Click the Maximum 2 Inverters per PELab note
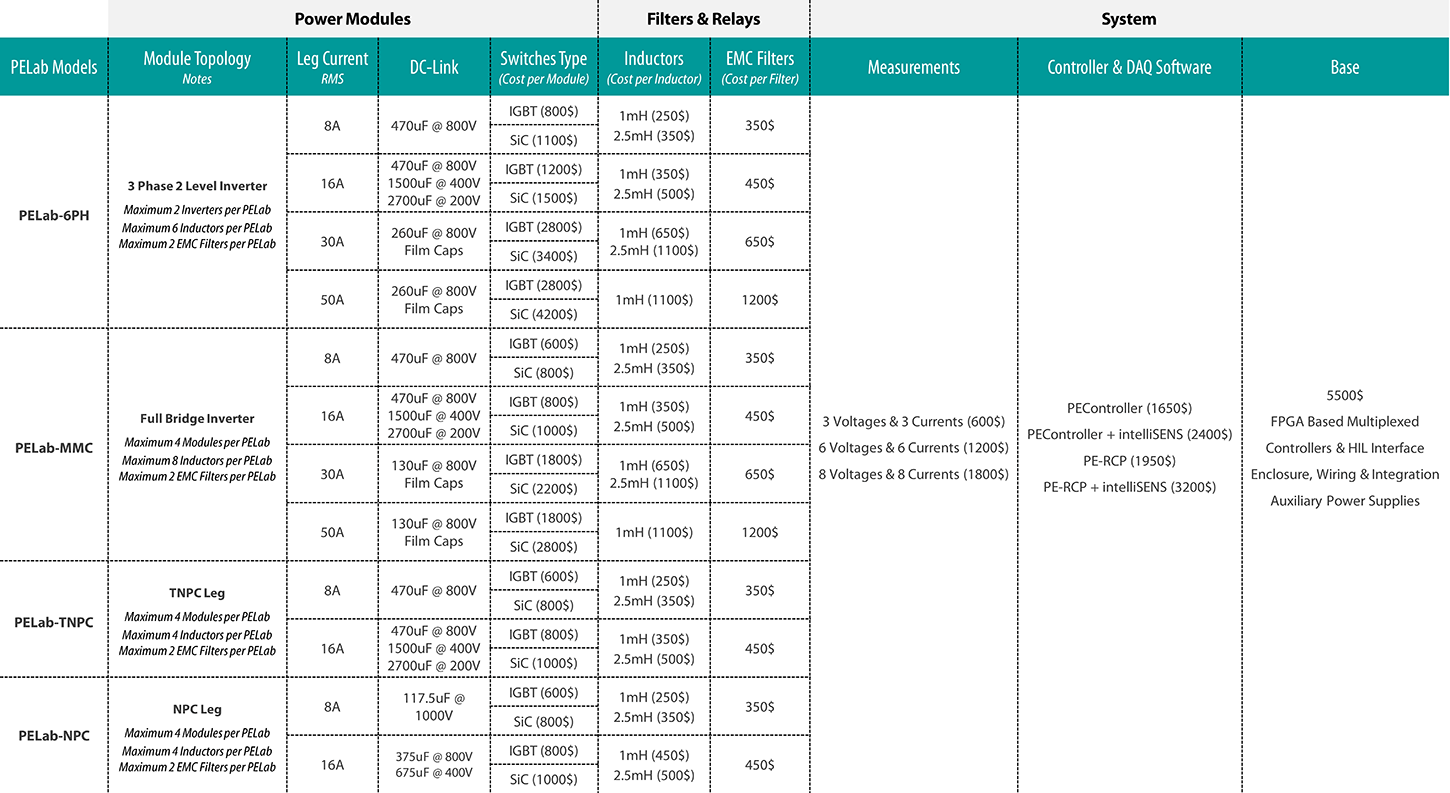Viewport: 1450px width, 793px height. pos(197,209)
